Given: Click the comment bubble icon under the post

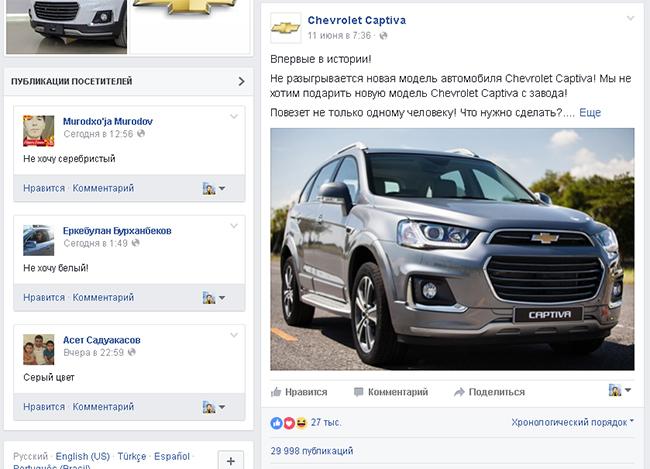Looking at the screenshot, I should 359,392.
